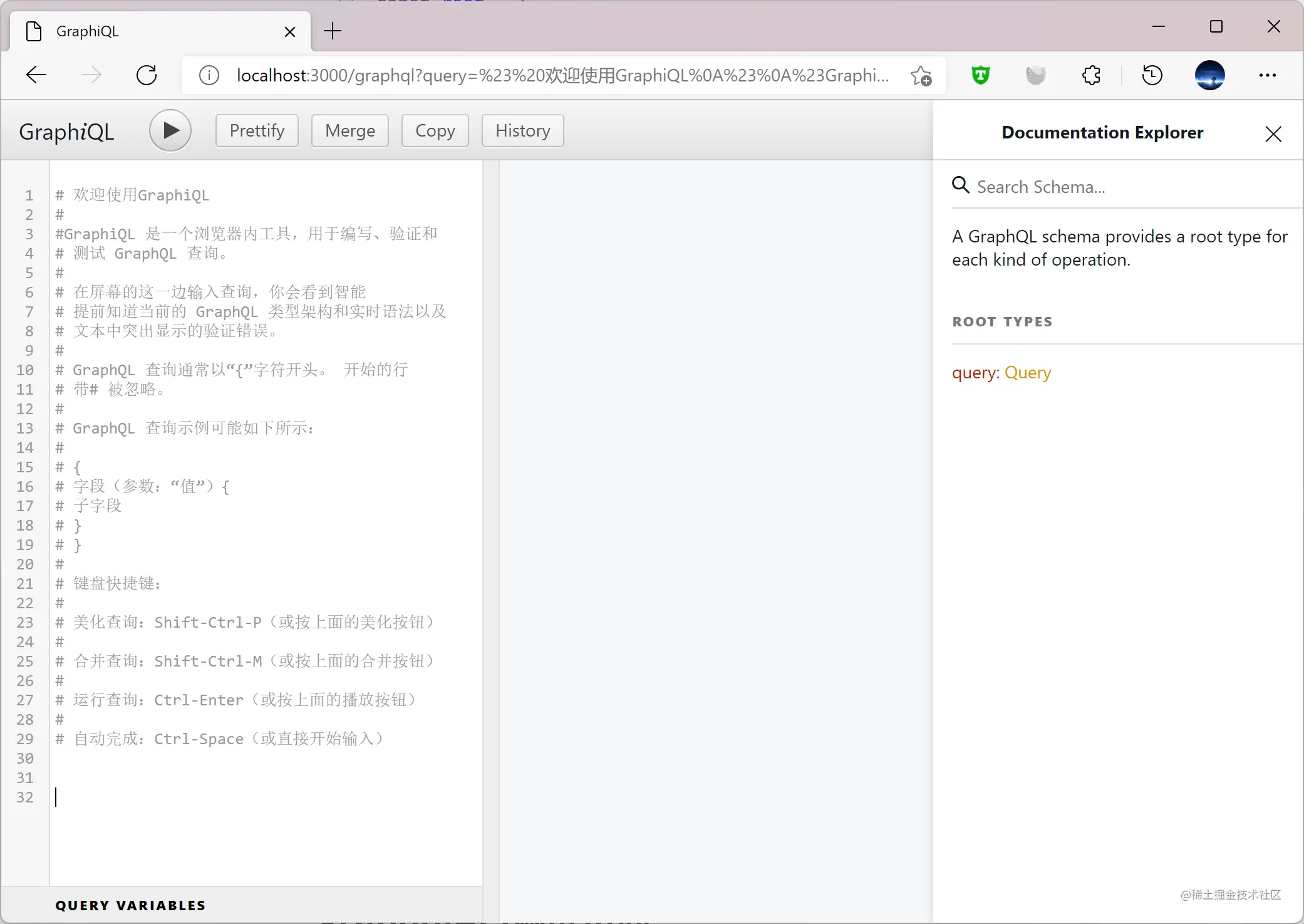Image resolution: width=1304 pixels, height=924 pixels.
Task: Click comment line mentioning Ctrl-Enter
Action: coord(235,700)
